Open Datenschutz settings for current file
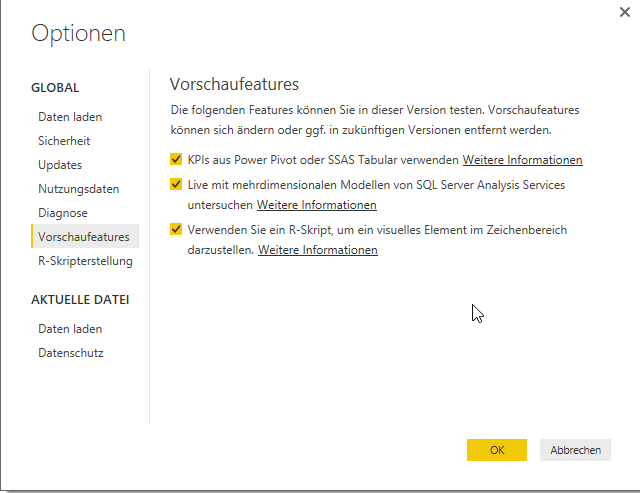Viewport: 640px width, 493px height. point(71,353)
